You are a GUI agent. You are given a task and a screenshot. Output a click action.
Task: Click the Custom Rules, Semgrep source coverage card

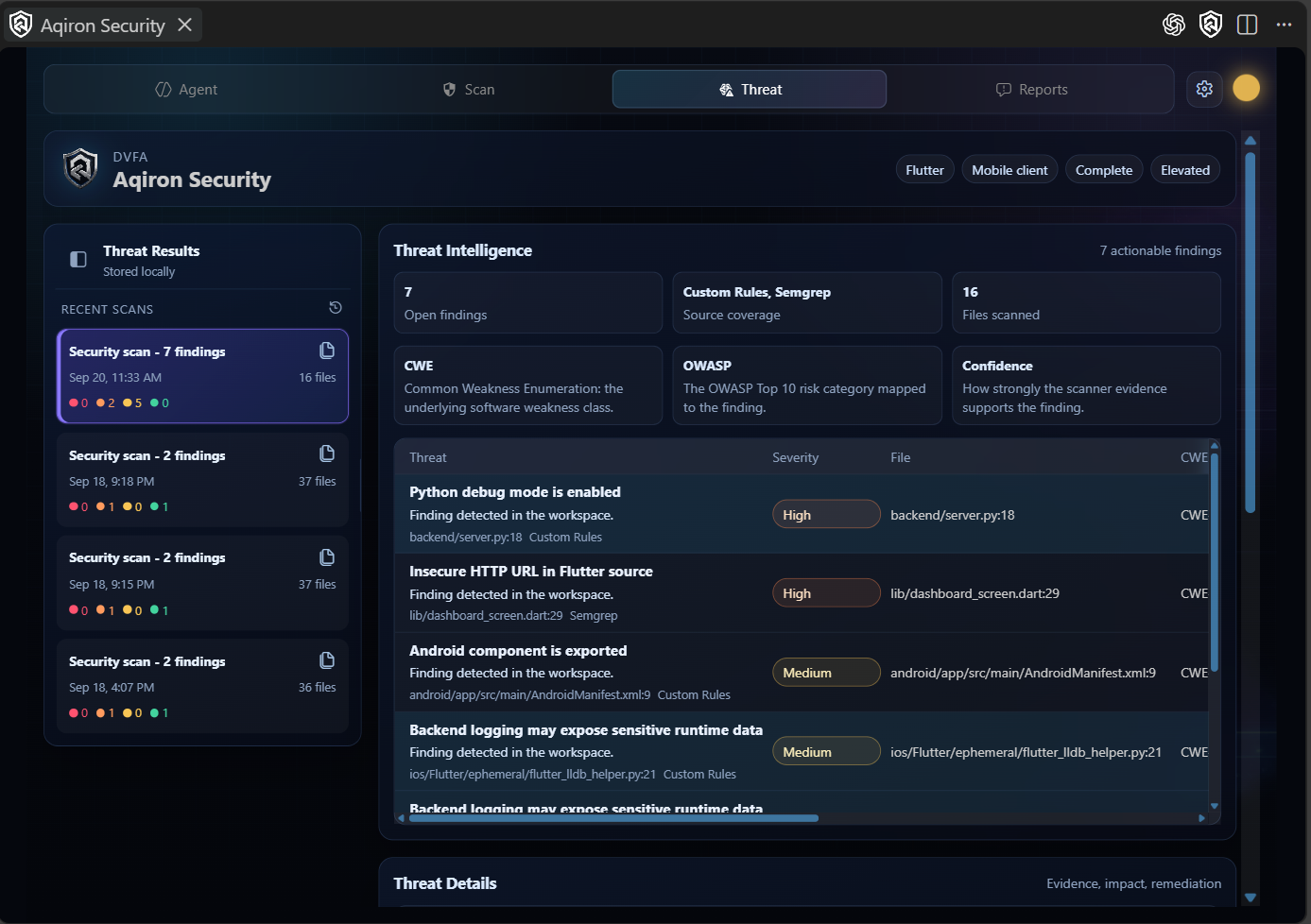[x=807, y=303]
